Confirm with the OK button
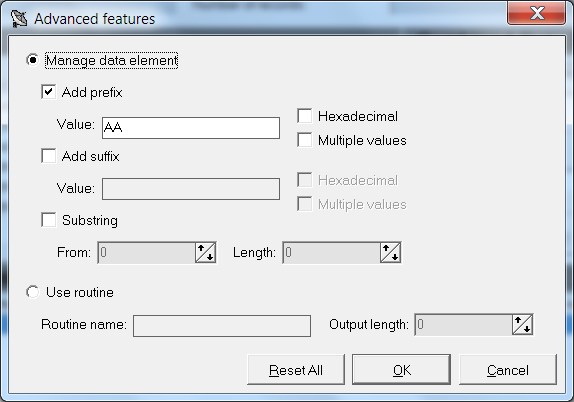 click(x=401, y=369)
